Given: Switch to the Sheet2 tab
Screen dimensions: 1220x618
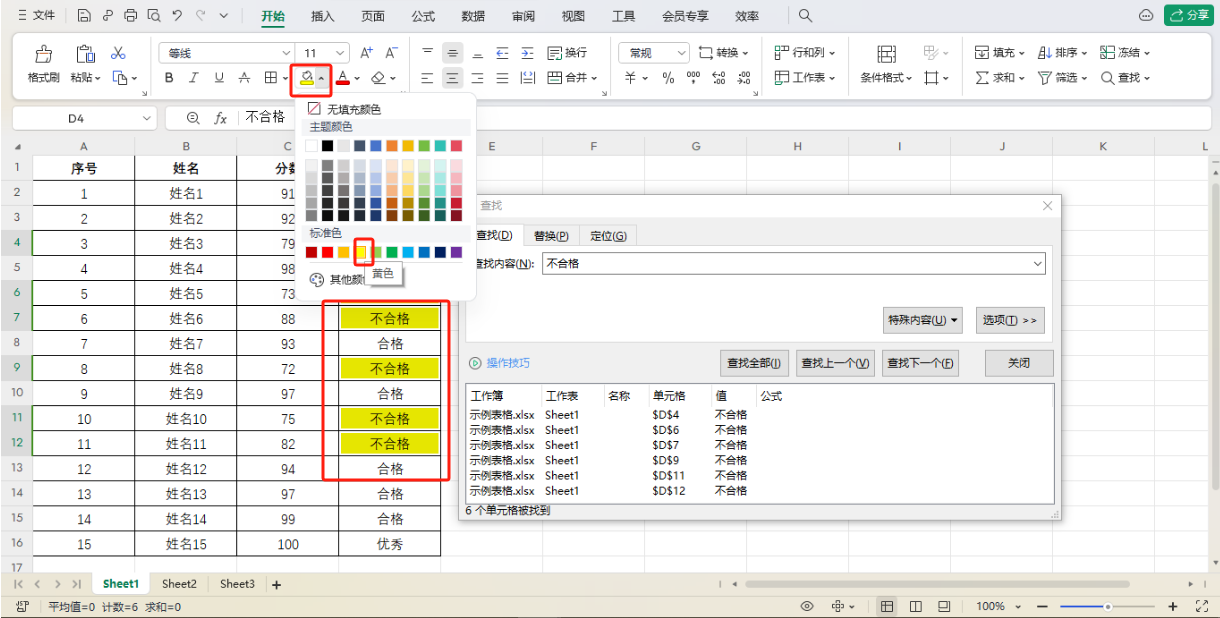Looking at the screenshot, I should point(179,584).
